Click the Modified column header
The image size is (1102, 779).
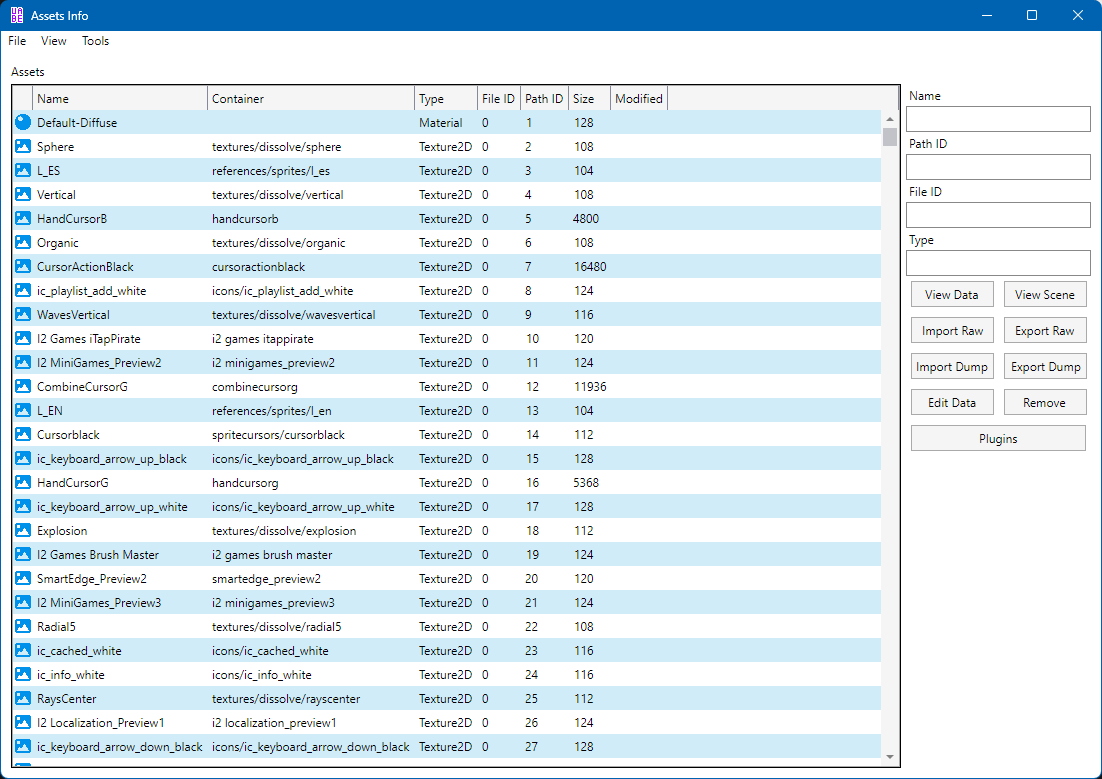click(639, 98)
